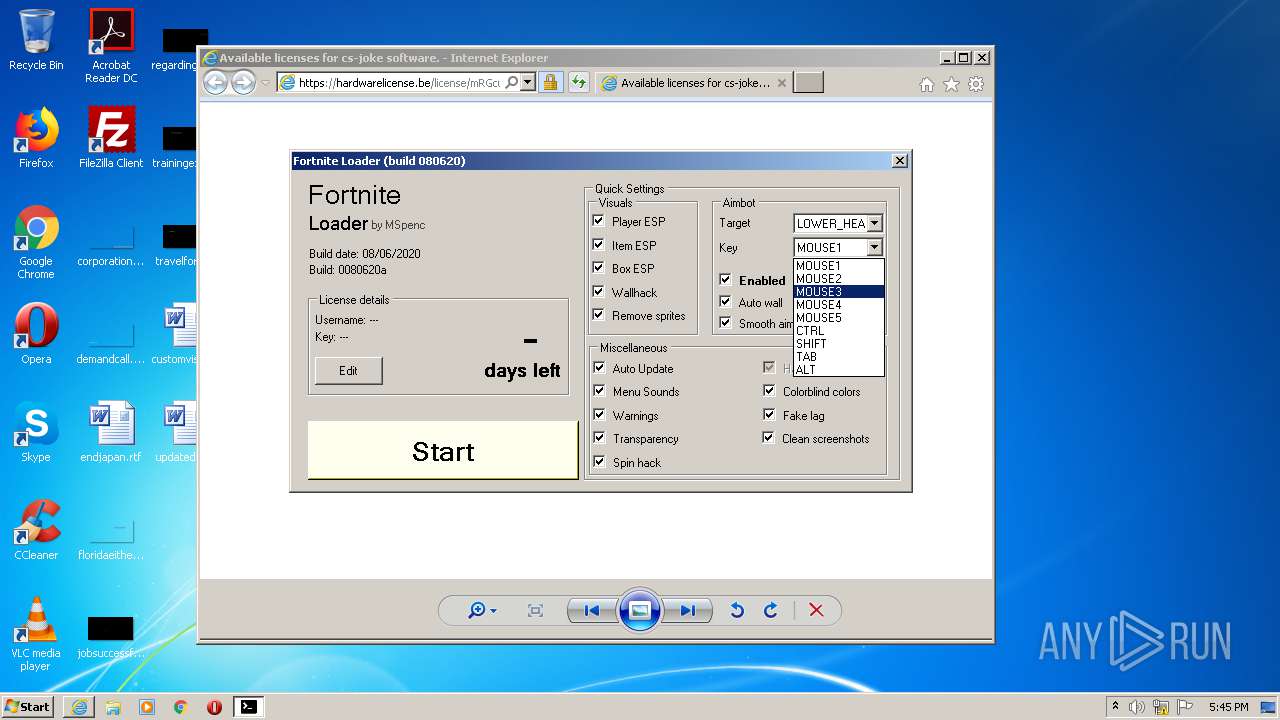Open Opera browser shortcut
Image resolution: width=1280 pixels, height=720 pixels.
pyautogui.click(x=36, y=334)
